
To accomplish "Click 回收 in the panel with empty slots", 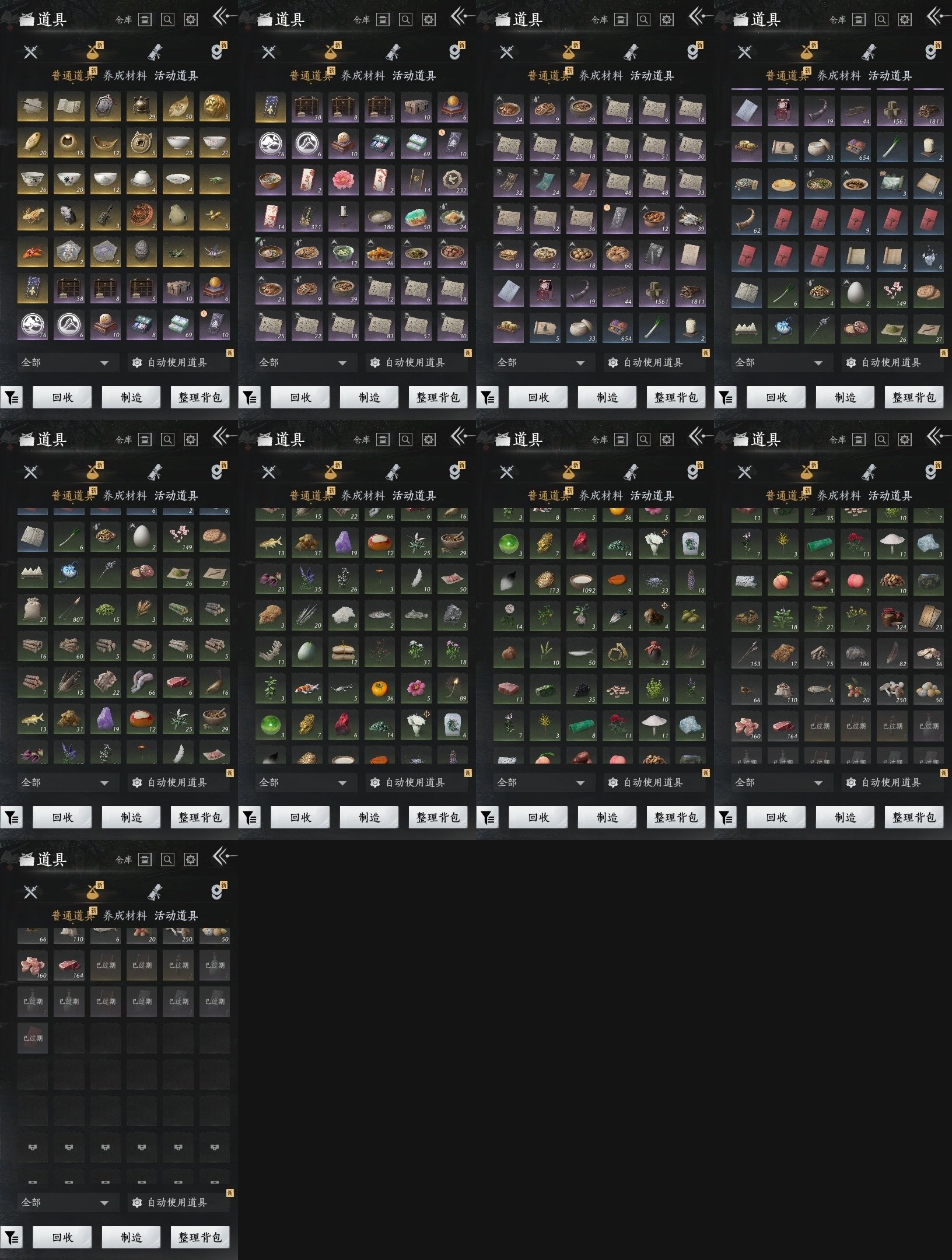I will tap(62, 1237).
